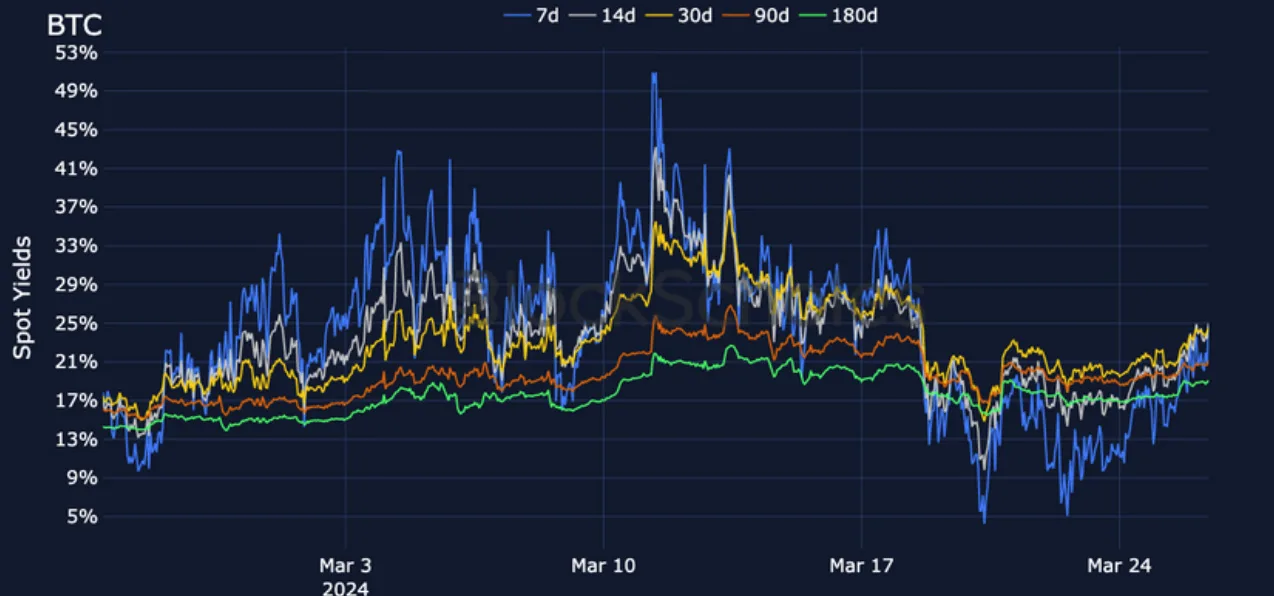Screen dimensions: 1274x596
Task: Click the 53% y-axis tick label
Action: [x=77, y=52]
